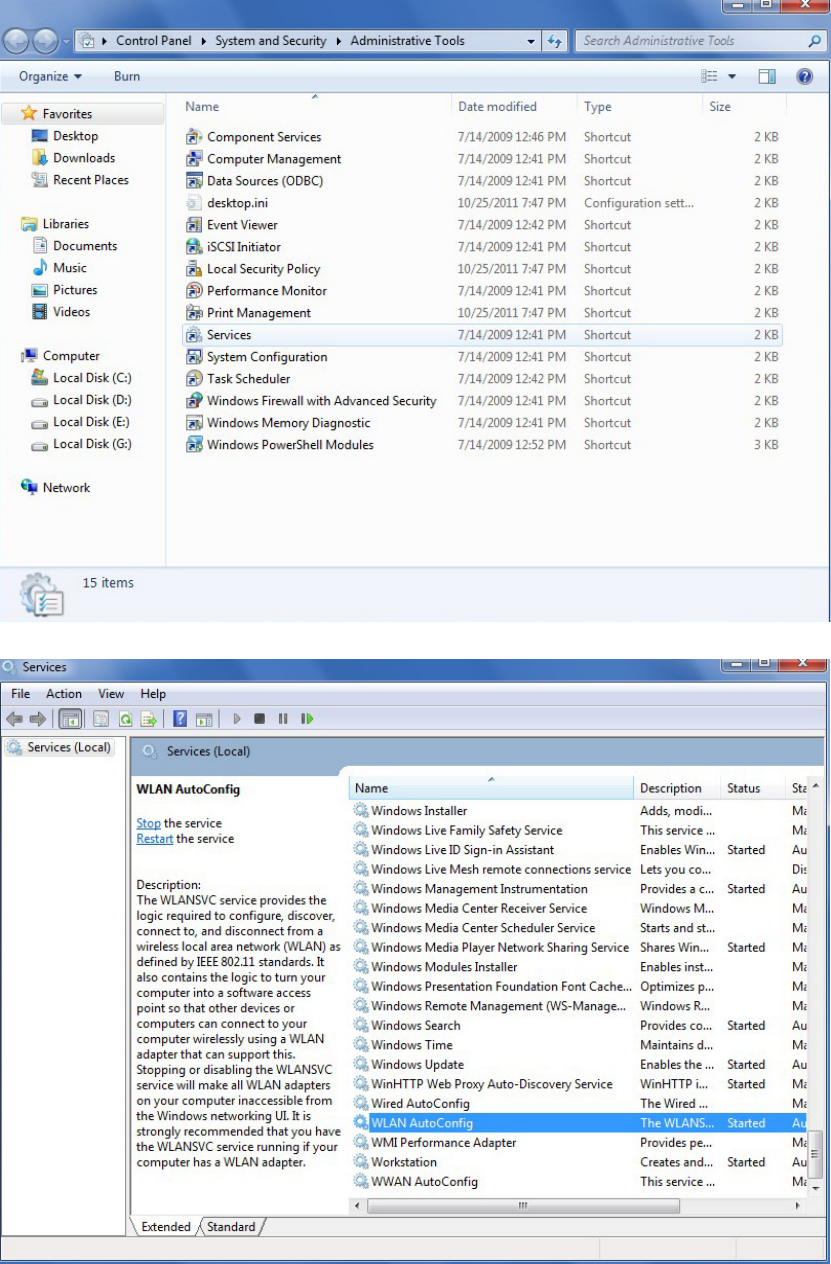
Task: Sort services by Description column header
Action: 678,788
